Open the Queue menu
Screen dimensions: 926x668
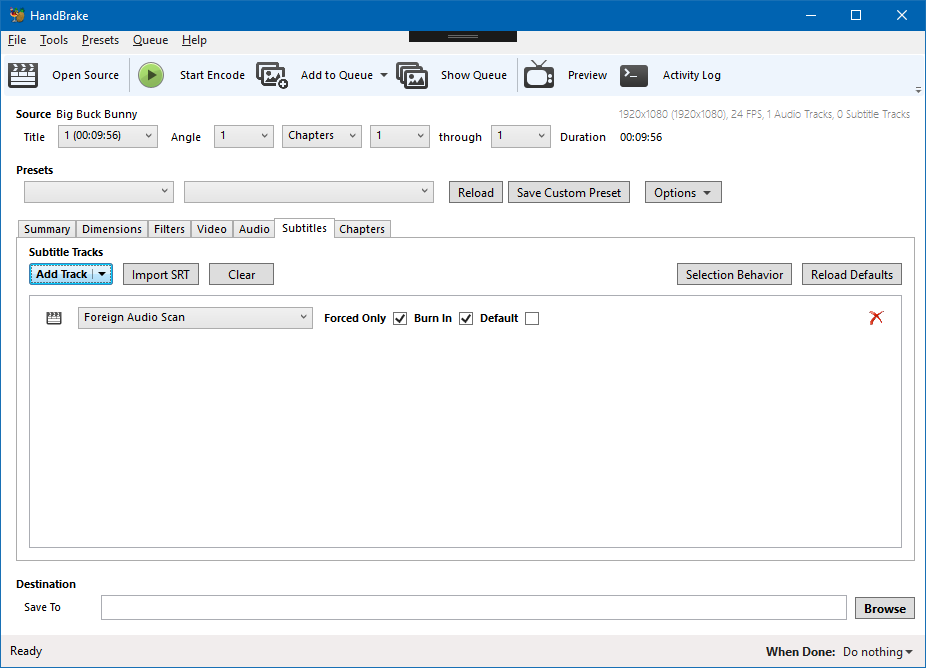coord(151,40)
